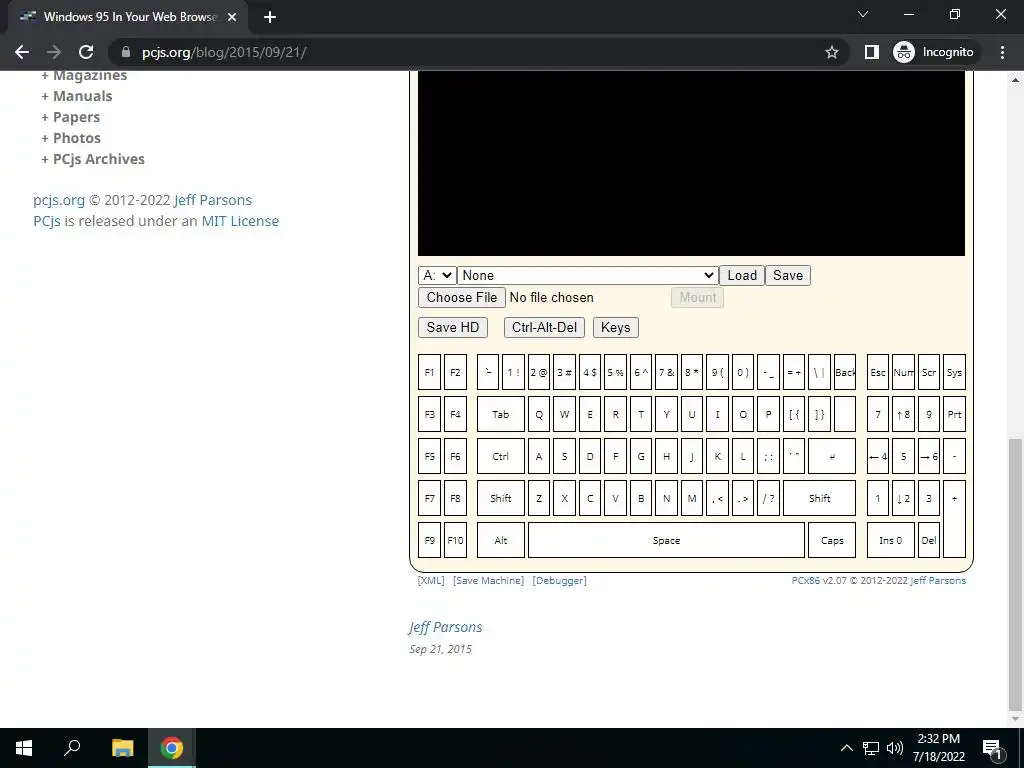Tap the Prt virtual key
Screen dimensions: 1024x768
[954, 414]
